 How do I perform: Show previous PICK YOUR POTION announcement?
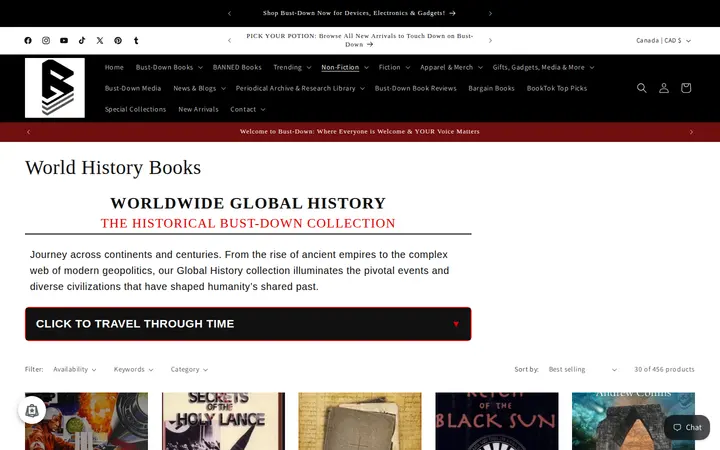pyautogui.click(x=230, y=40)
